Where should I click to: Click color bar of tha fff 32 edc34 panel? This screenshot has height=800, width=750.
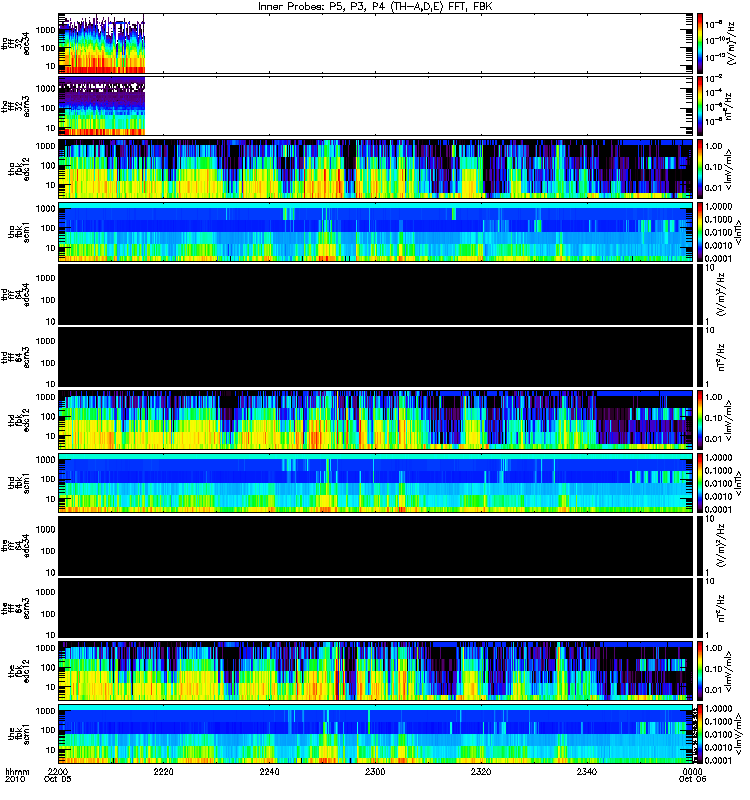click(x=700, y=44)
